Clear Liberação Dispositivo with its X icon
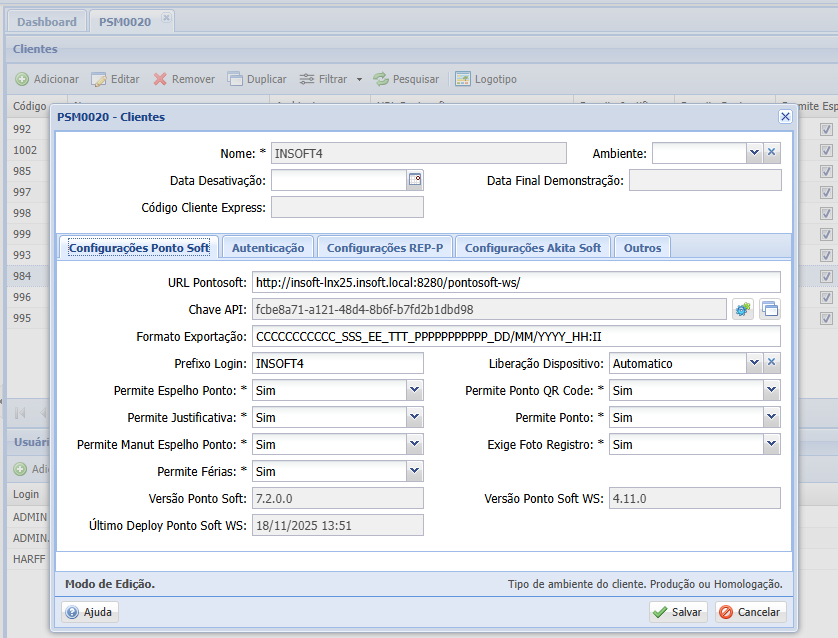This screenshot has width=838, height=638. point(772,362)
